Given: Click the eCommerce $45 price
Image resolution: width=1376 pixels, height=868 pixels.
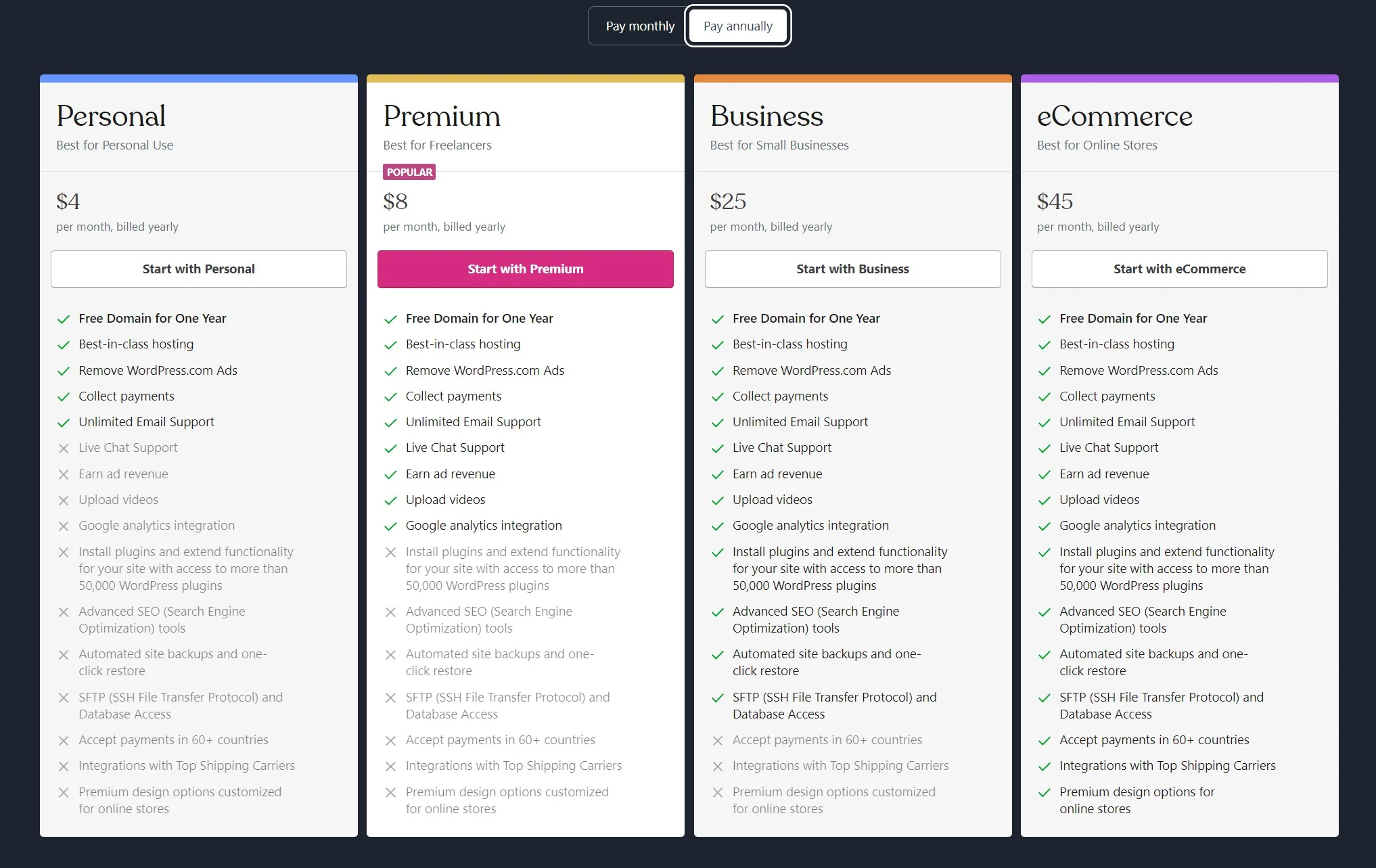Looking at the screenshot, I should coord(1055,202).
